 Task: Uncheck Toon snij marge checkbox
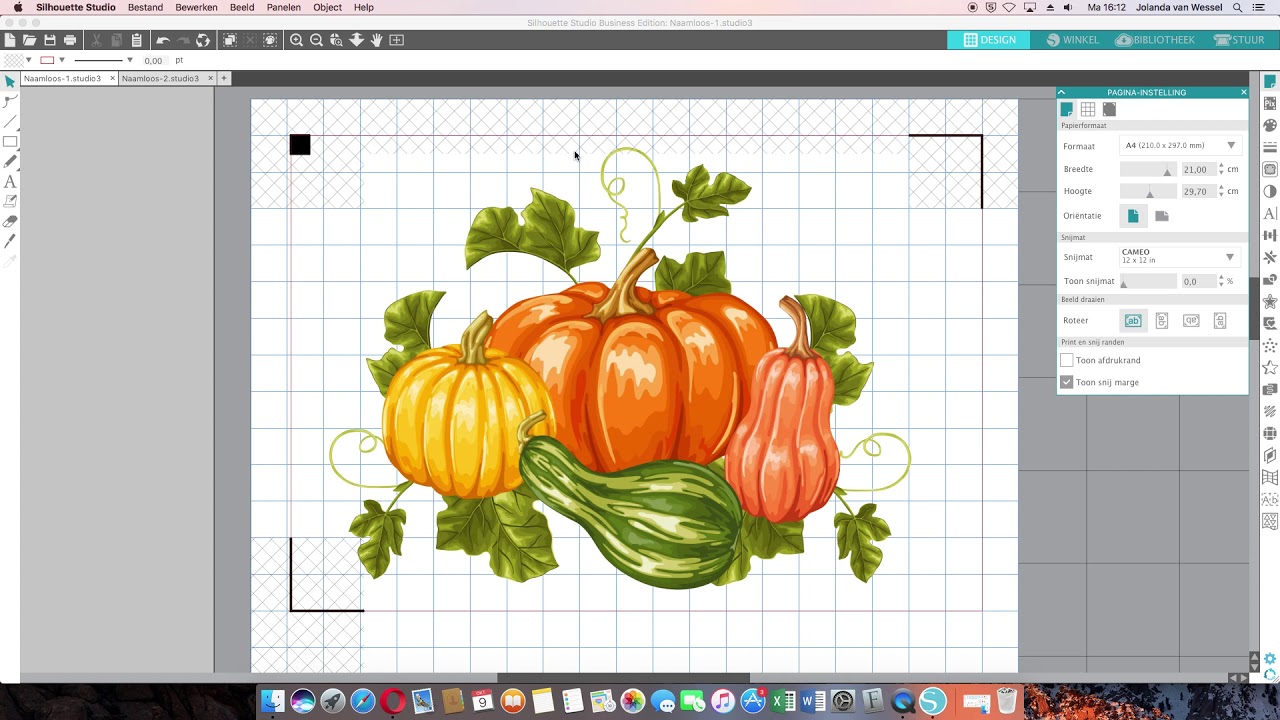click(1067, 382)
